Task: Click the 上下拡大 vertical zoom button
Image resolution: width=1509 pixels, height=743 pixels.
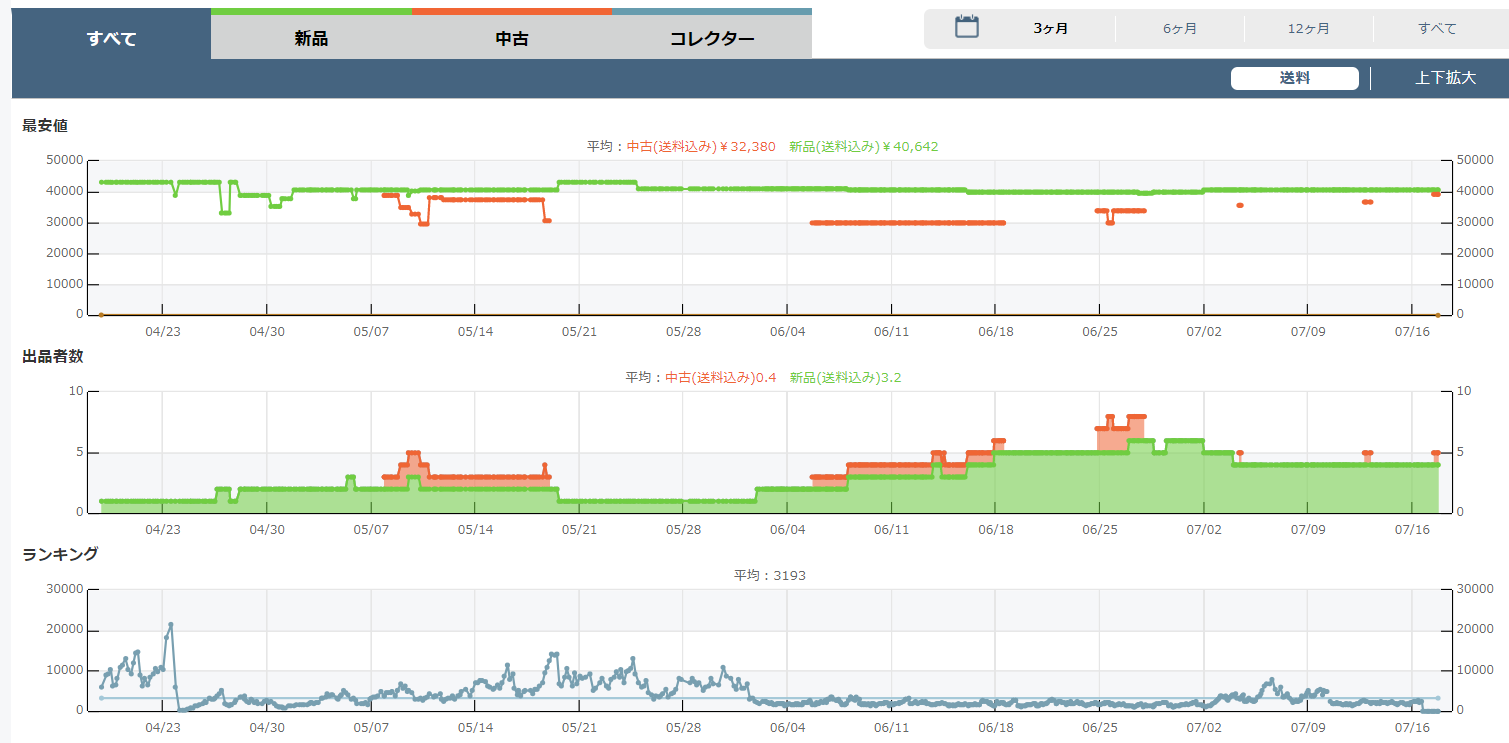Action: [1445, 78]
